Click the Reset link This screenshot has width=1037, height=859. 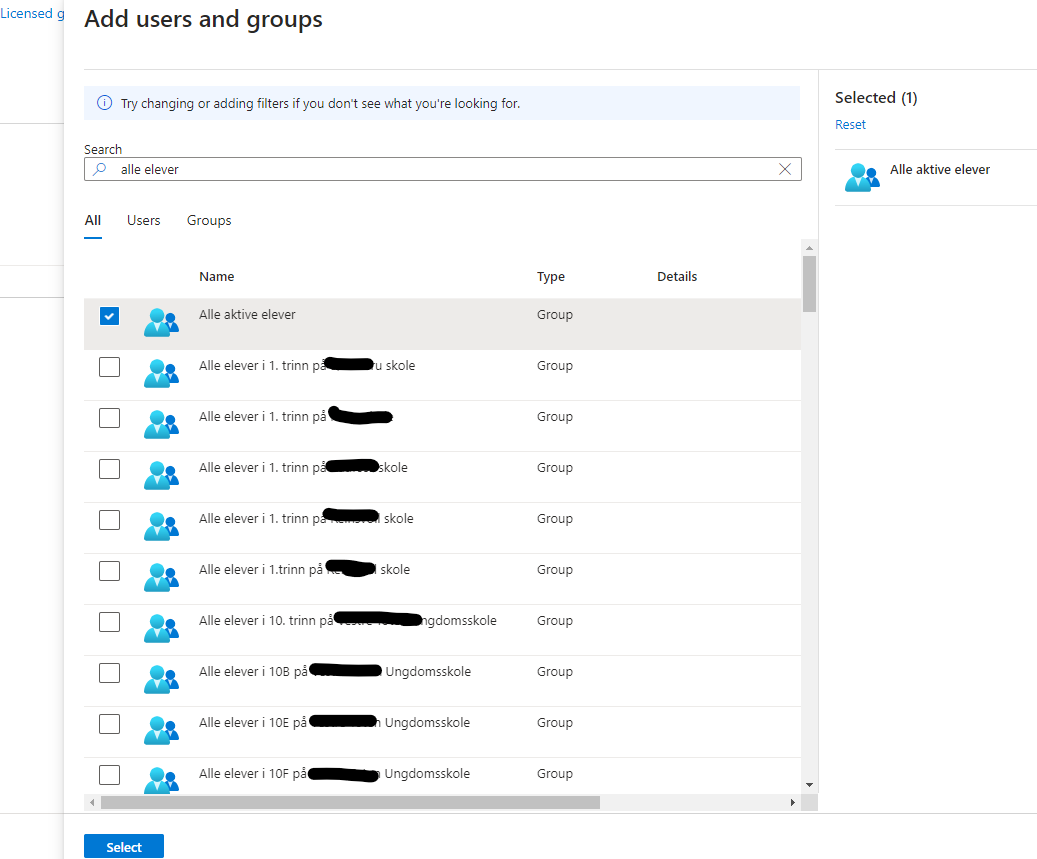(x=850, y=125)
